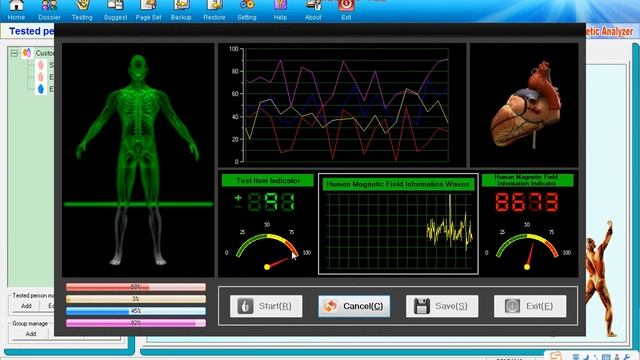Click the Human Magnetic Field Information Indicator label
640x360 pixels.
click(x=528, y=180)
